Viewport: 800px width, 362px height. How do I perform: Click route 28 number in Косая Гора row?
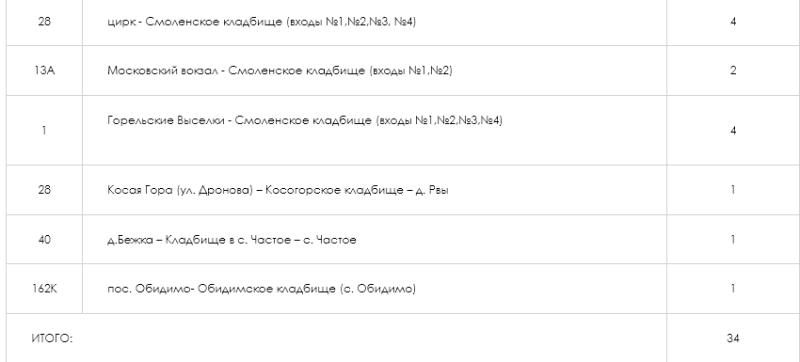(x=44, y=190)
